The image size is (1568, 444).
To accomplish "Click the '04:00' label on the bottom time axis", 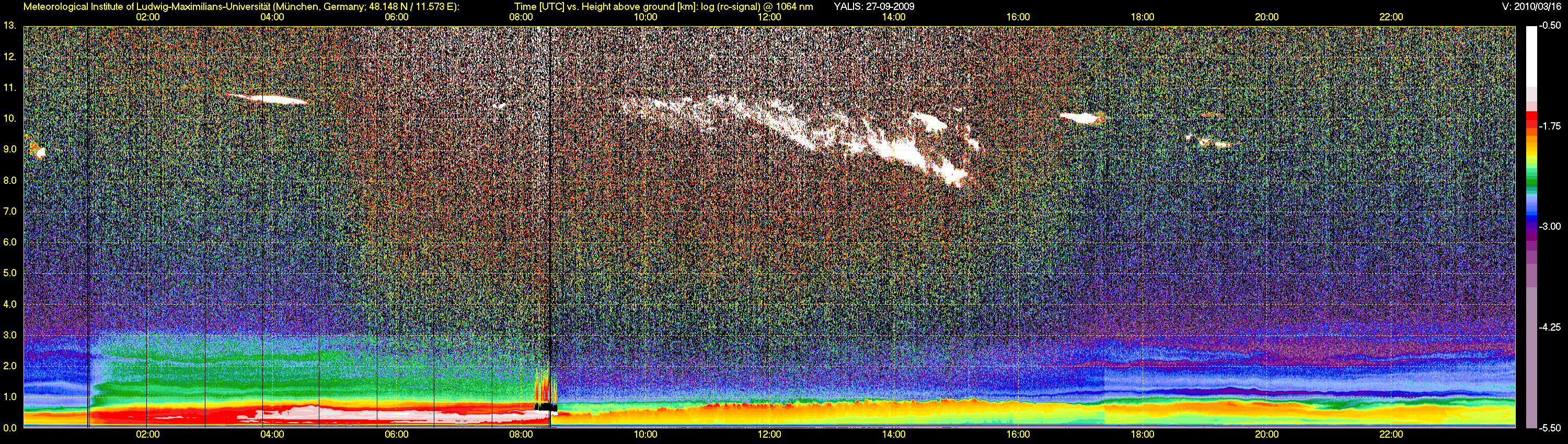I will (x=272, y=434).
